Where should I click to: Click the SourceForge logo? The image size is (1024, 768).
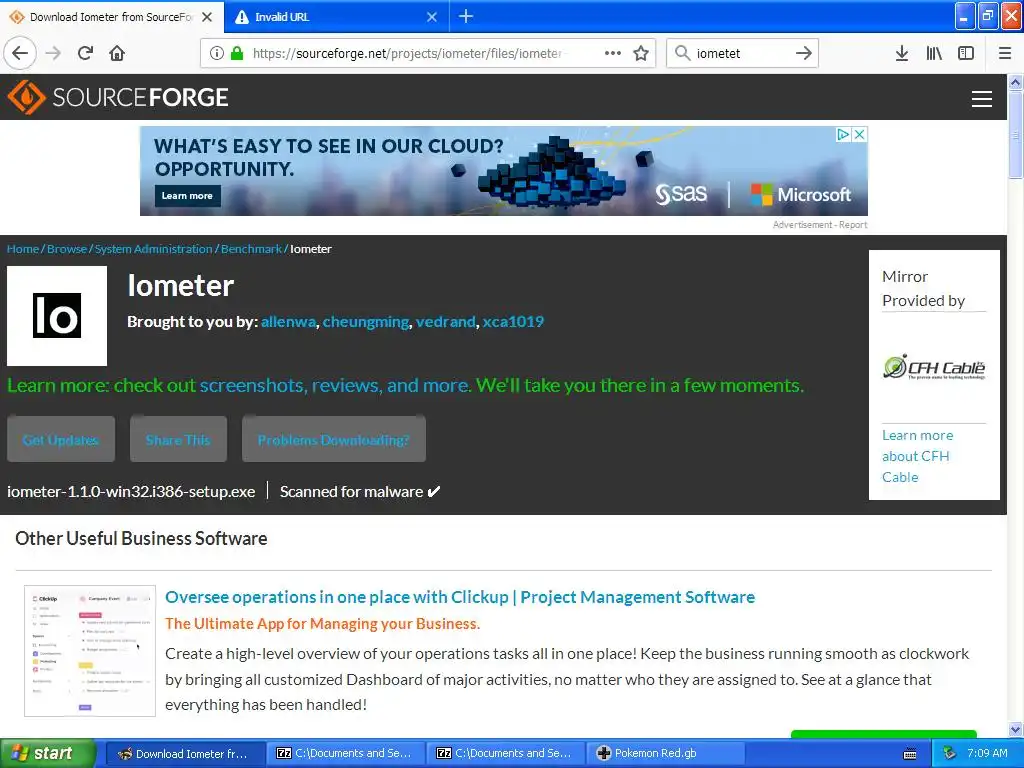pyautogui.click(x=118, y=97)
